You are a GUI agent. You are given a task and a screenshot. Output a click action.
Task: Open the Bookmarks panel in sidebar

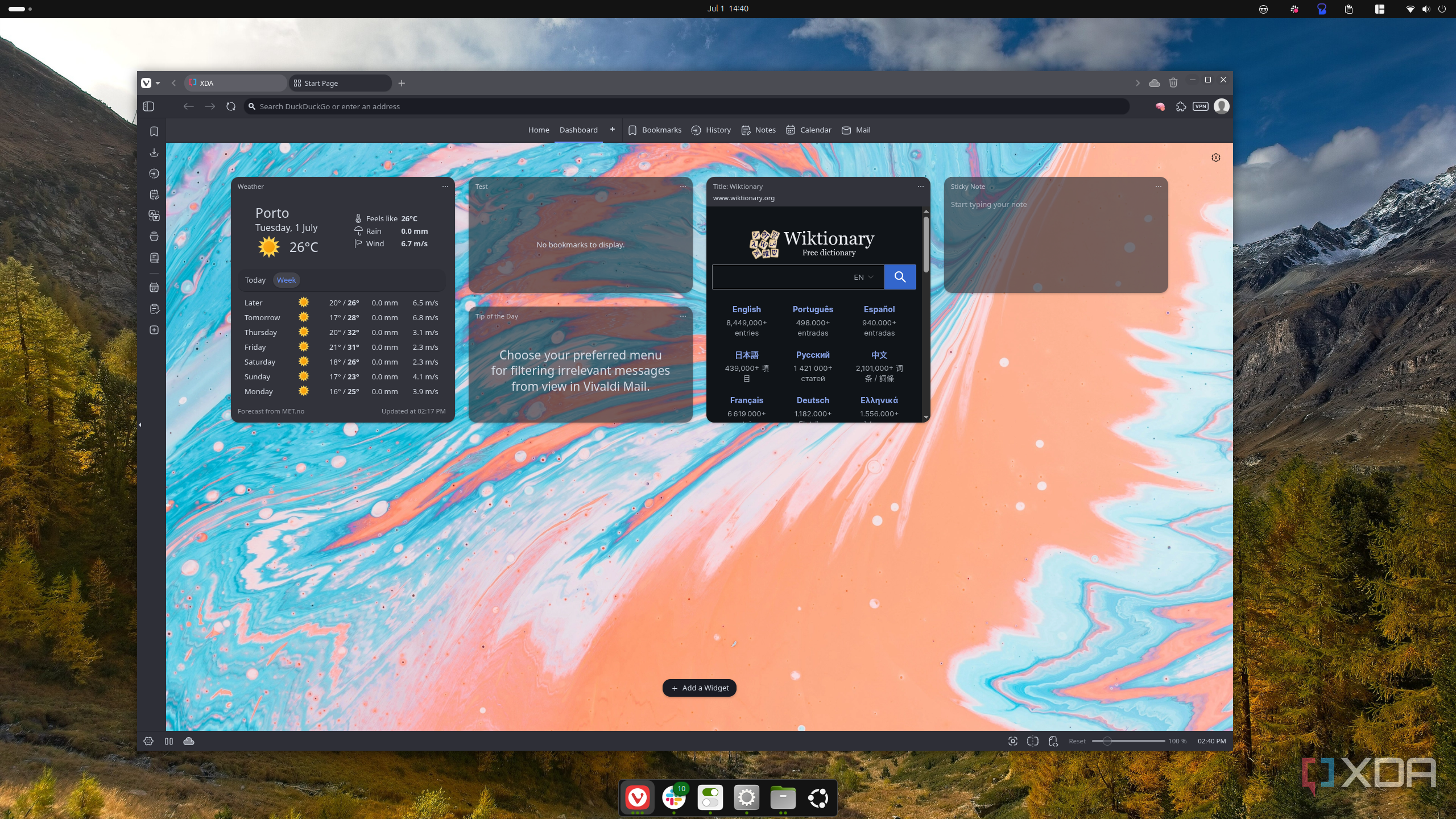154,131
